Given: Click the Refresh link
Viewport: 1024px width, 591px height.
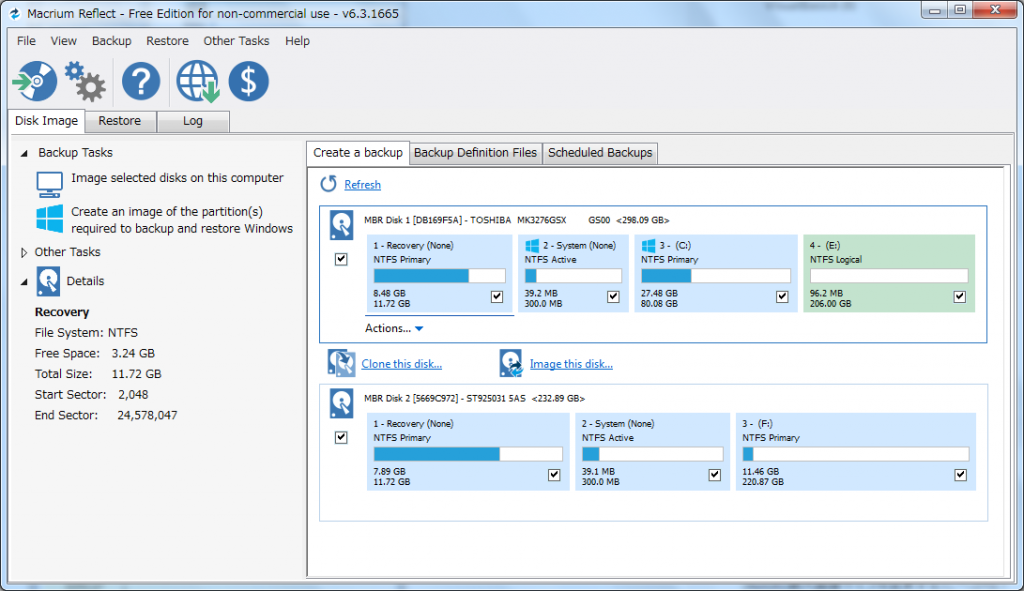Looking at the screenshot, I should (362, 185).
